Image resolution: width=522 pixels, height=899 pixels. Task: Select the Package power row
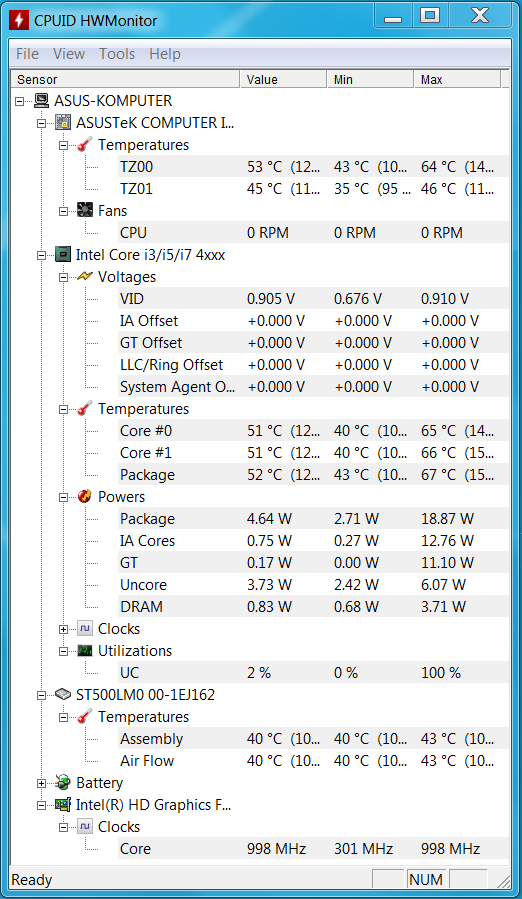pos(313,519)
